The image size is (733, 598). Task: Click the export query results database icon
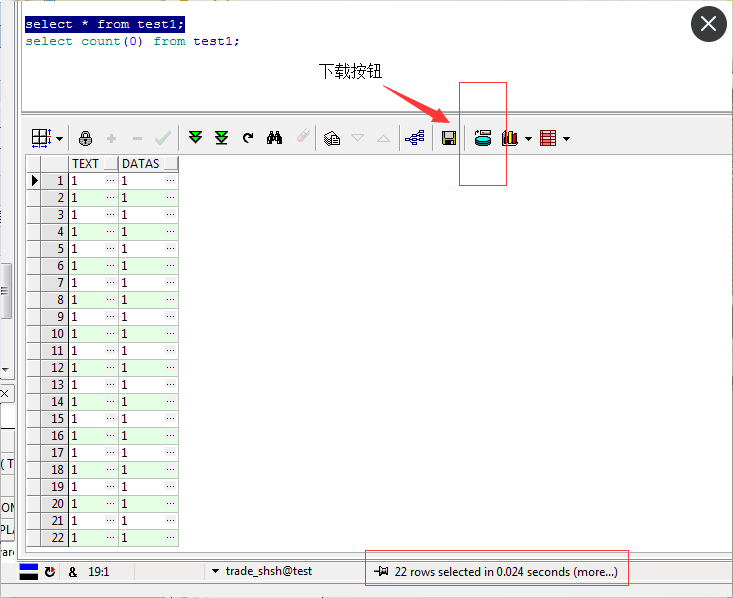point(483,138)
